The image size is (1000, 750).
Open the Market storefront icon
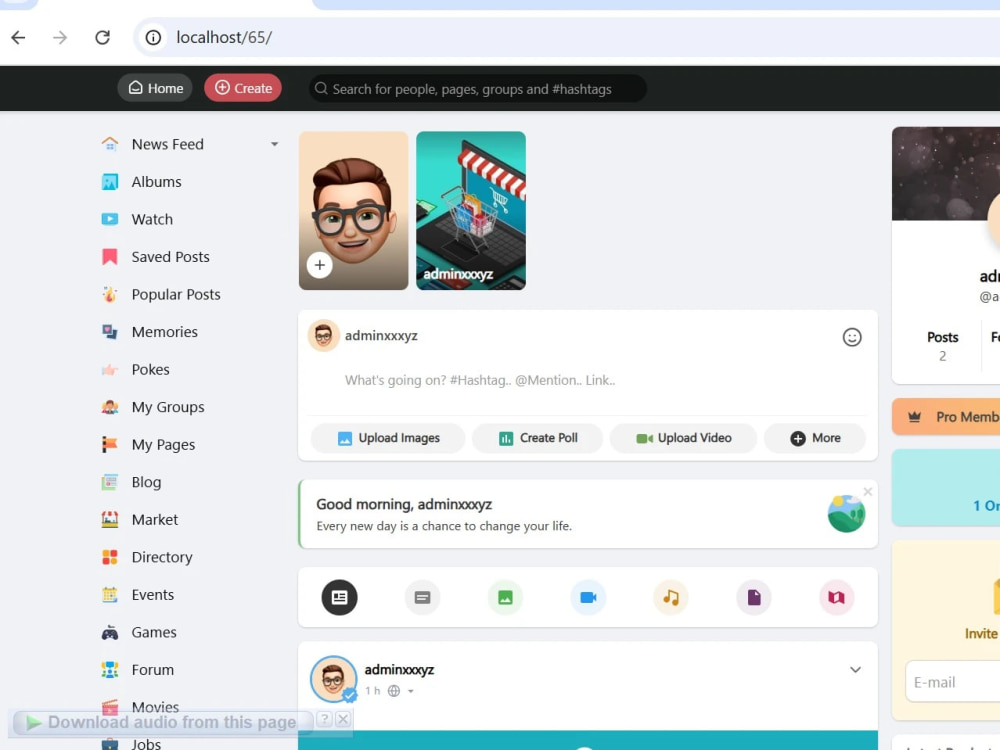pos(110,520)
